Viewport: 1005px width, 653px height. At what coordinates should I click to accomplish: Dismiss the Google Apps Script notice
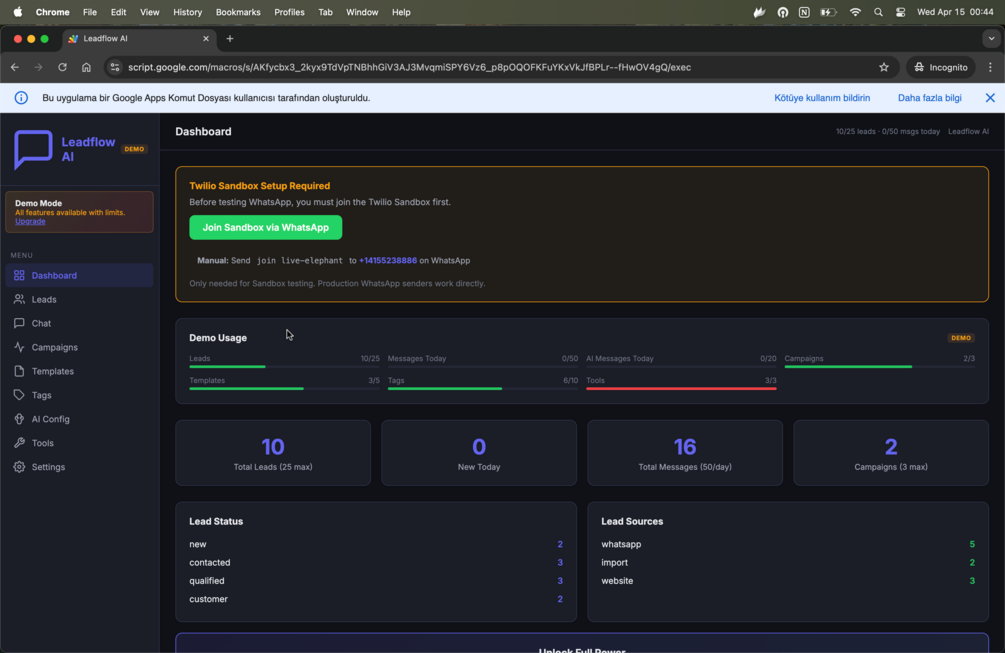coord(990,98)
